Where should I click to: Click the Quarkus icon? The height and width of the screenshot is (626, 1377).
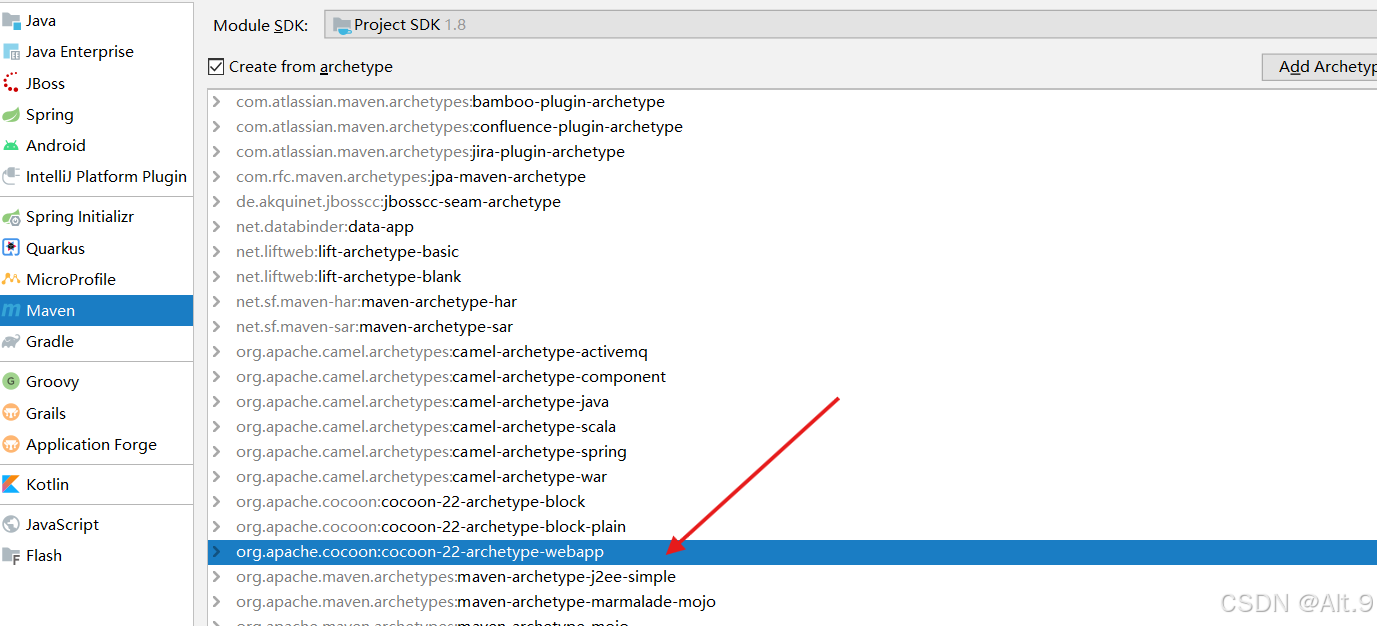point(11,249)
